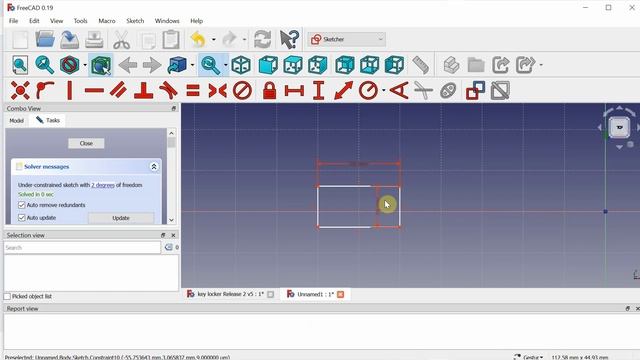
Task: Open the Tools menu
Action: pyautogui.click(x=80, y=21)
